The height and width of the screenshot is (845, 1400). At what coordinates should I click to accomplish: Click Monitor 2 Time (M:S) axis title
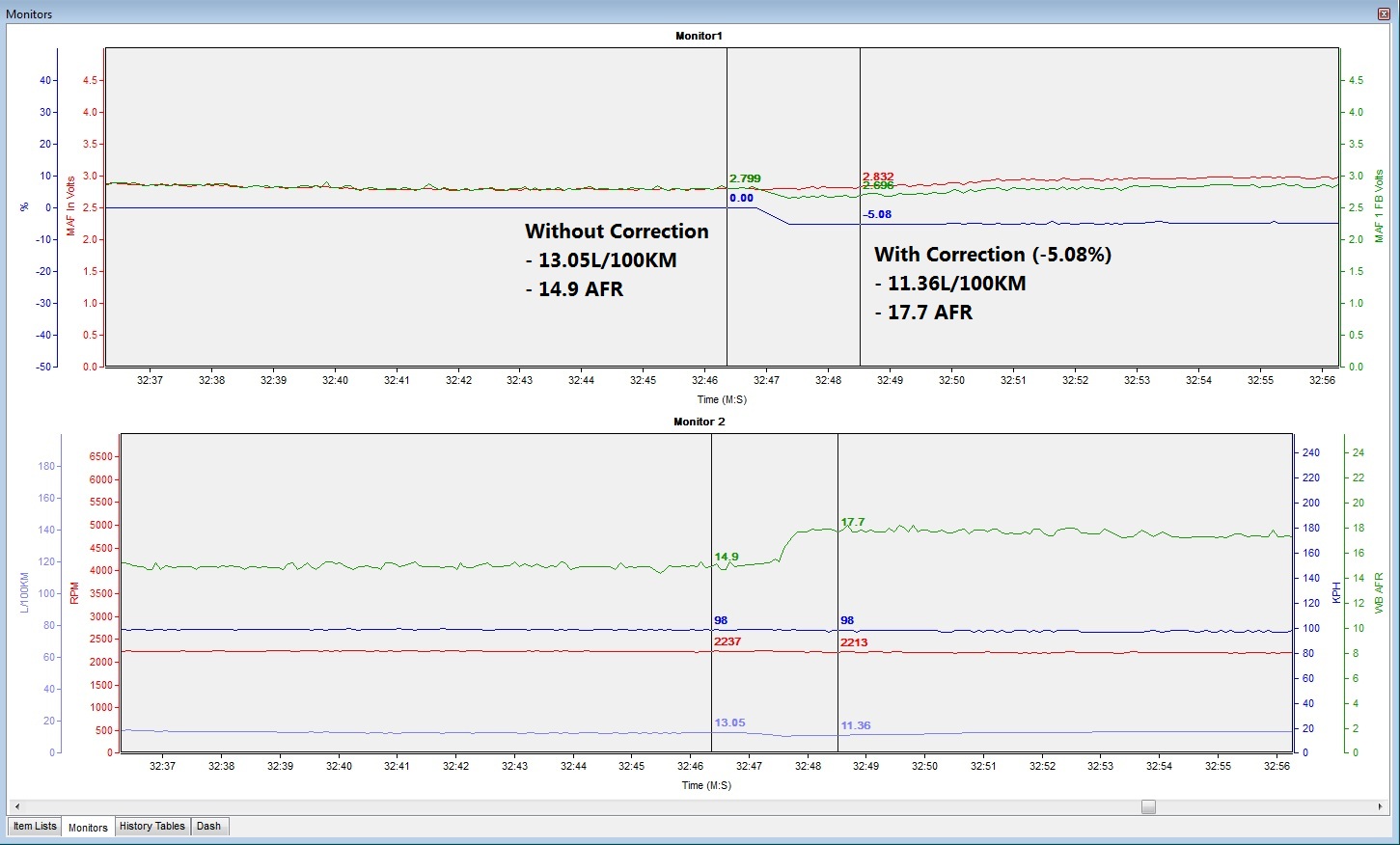(x=706, y=785)
